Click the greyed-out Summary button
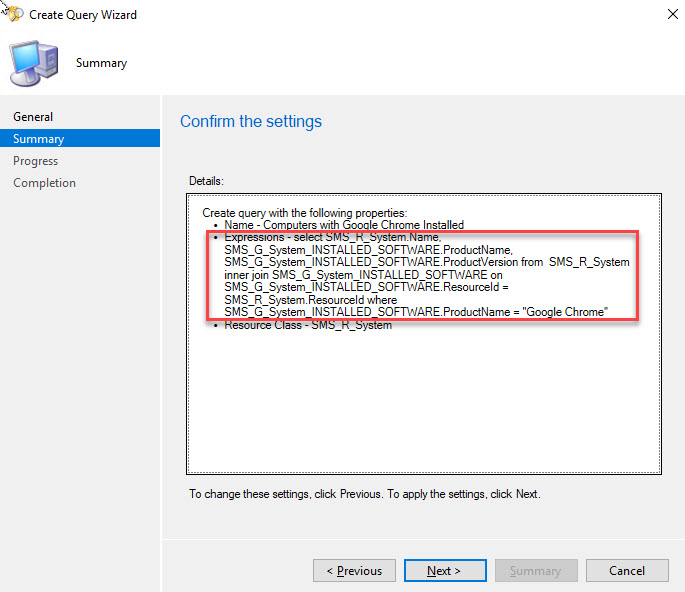The width and height of the screenshot is (685, 592). [x=535, y=571]
